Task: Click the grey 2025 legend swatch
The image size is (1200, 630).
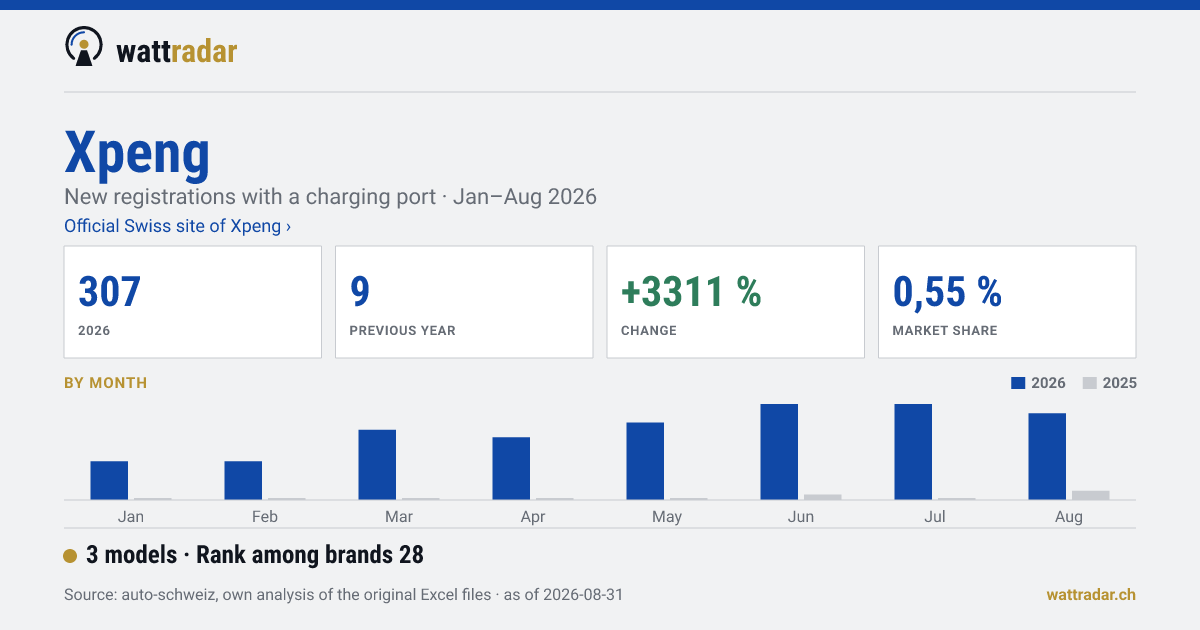Action: [x=1090, y=383]
